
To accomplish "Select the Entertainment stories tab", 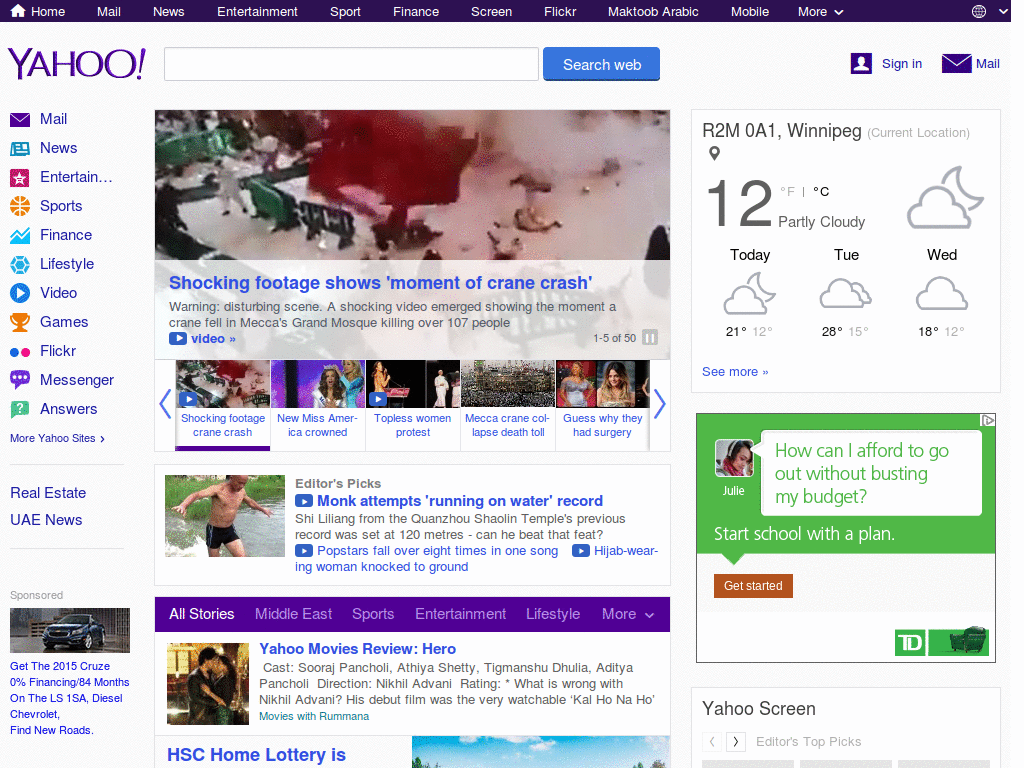I will point(460,614).
